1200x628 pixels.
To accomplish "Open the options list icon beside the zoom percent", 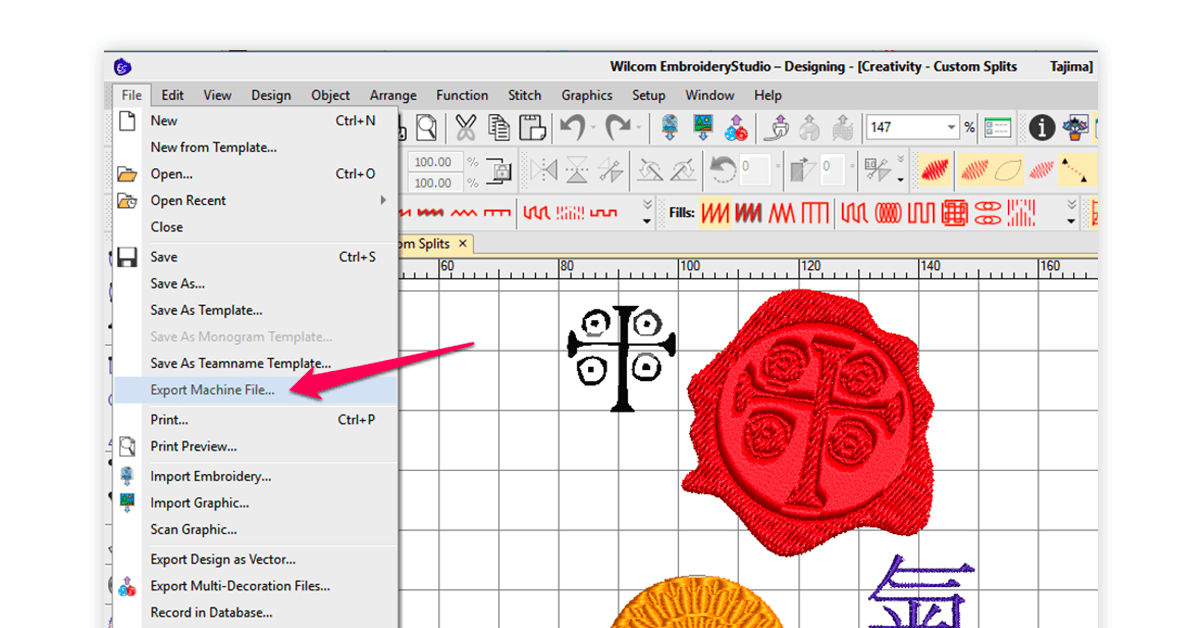I will (x=998, y=127).
